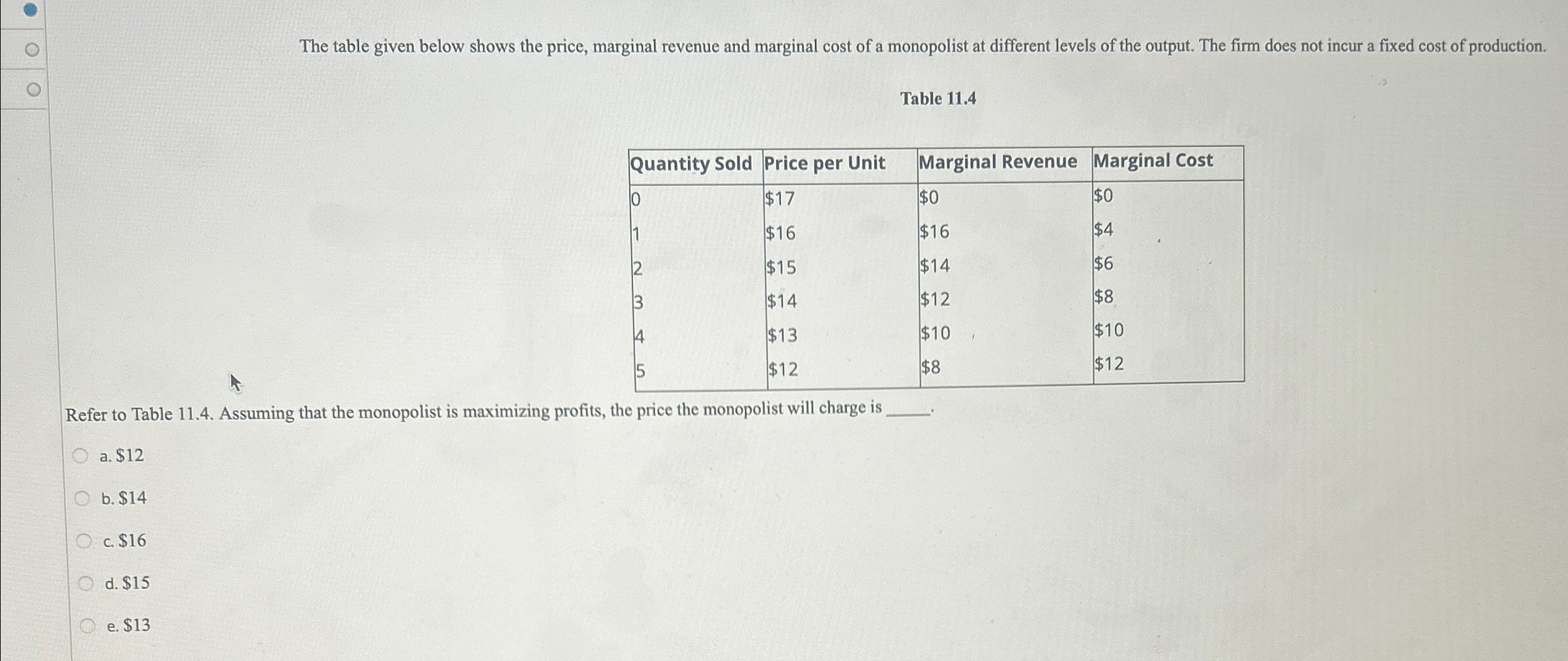The height and width of the screenshot is (661, 1568).
Task: Click the Price per Unit column header
Action: point(825,163)
